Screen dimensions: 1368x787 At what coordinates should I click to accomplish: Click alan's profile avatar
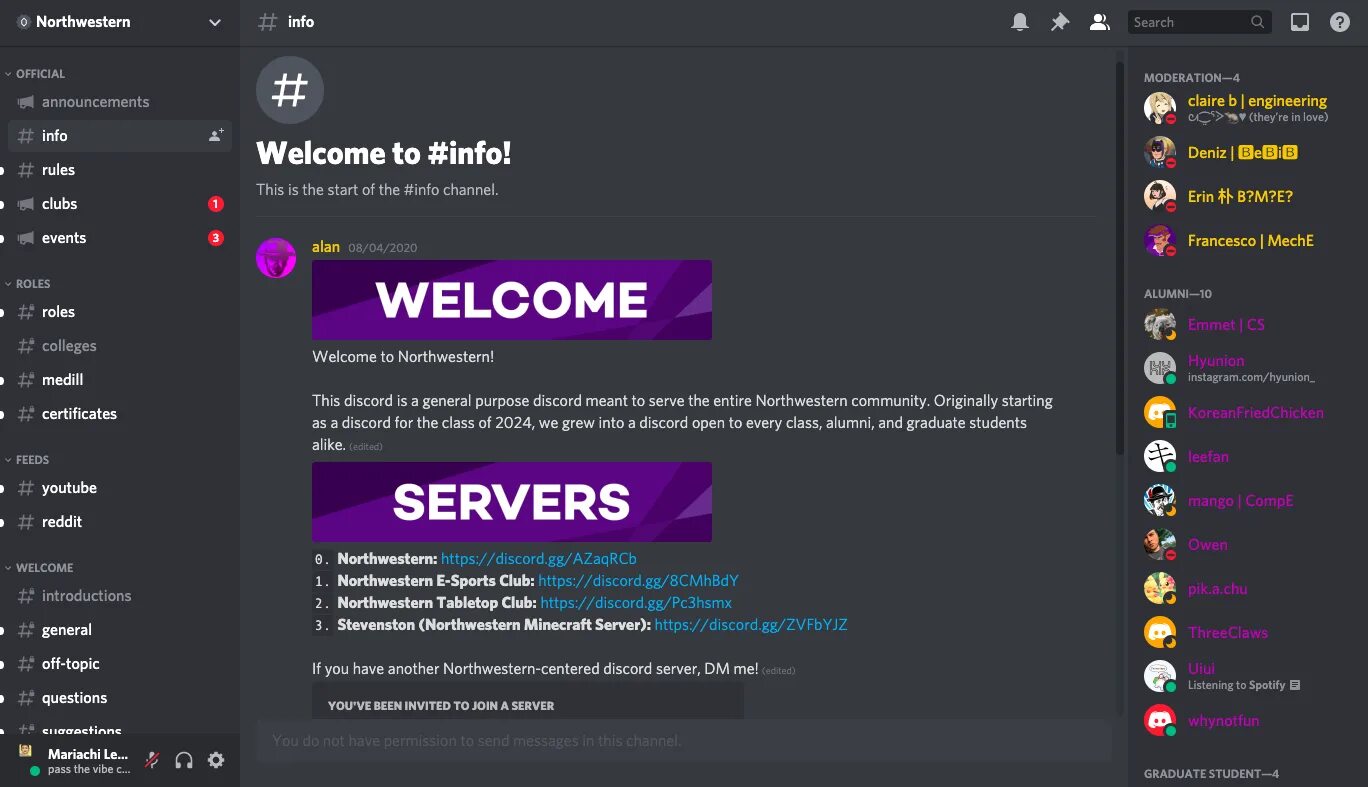pyautogui.click(x=276, y=258)
